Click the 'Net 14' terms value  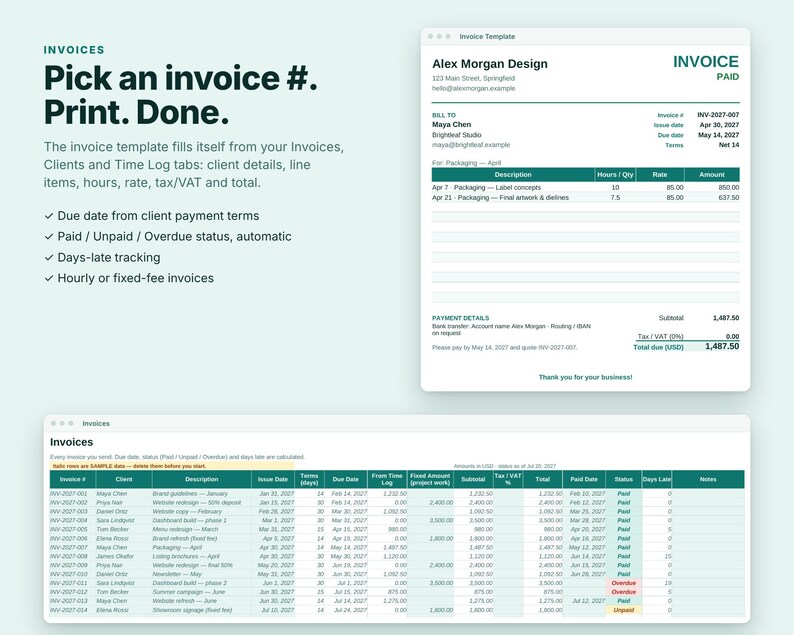(729, 145)
